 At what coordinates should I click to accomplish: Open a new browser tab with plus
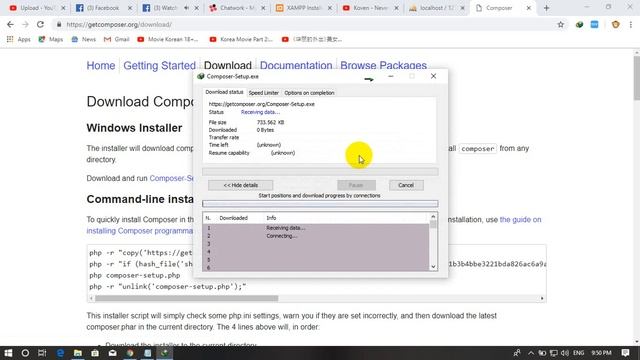pos(546,8)
